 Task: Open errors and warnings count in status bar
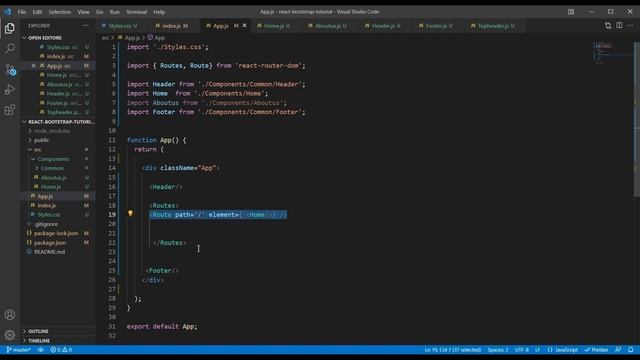61,350
